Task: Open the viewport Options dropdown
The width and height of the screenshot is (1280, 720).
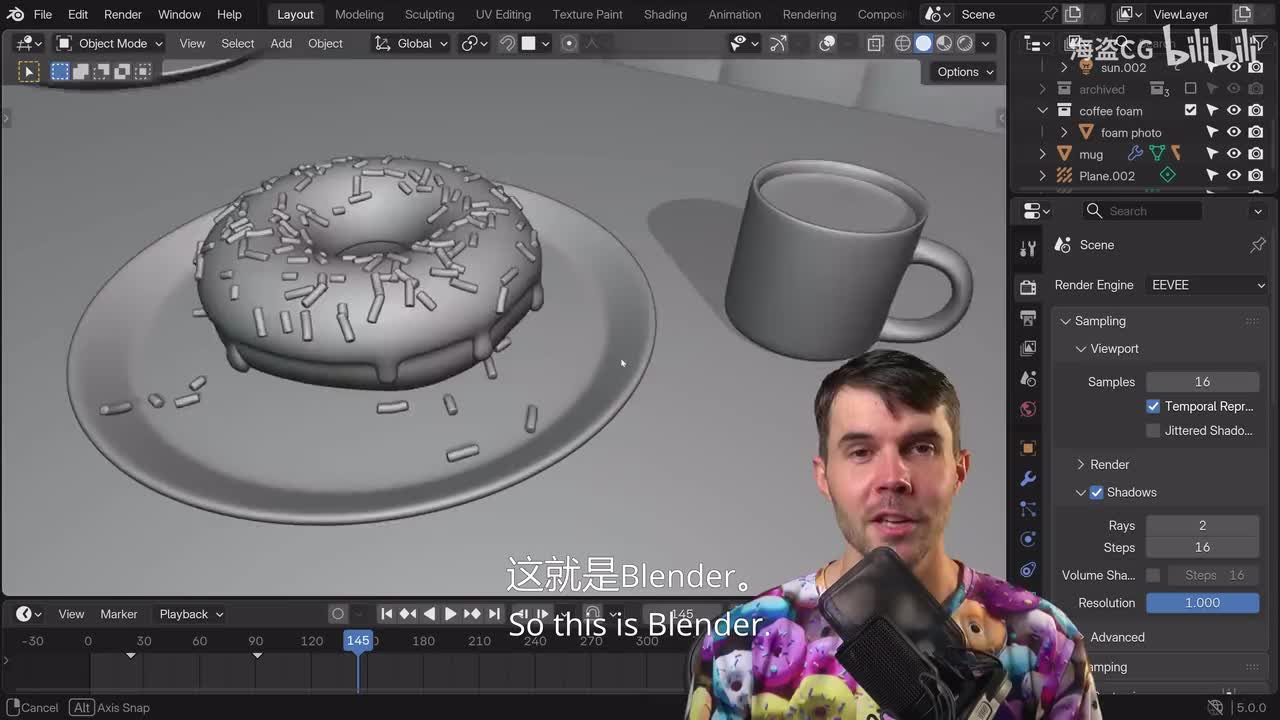Action: click(965, 71)
